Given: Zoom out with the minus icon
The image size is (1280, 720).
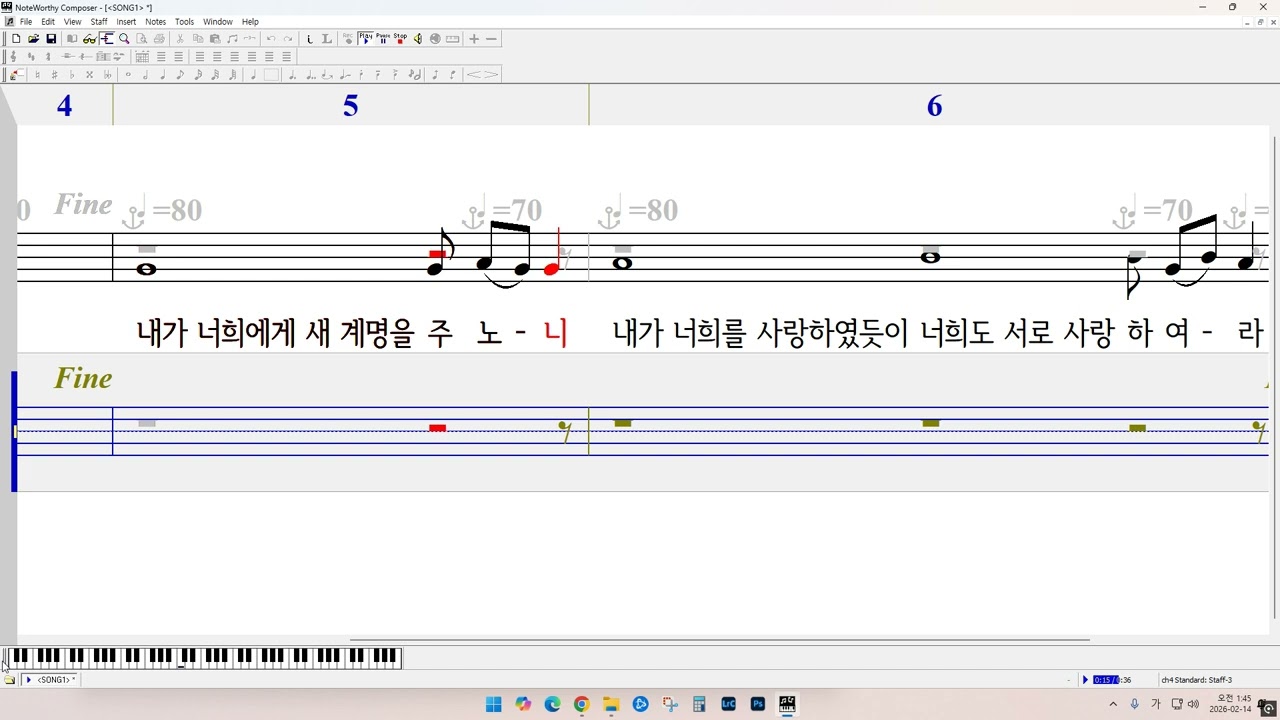Looking at the screenshot, I should [x=491, y=39].
